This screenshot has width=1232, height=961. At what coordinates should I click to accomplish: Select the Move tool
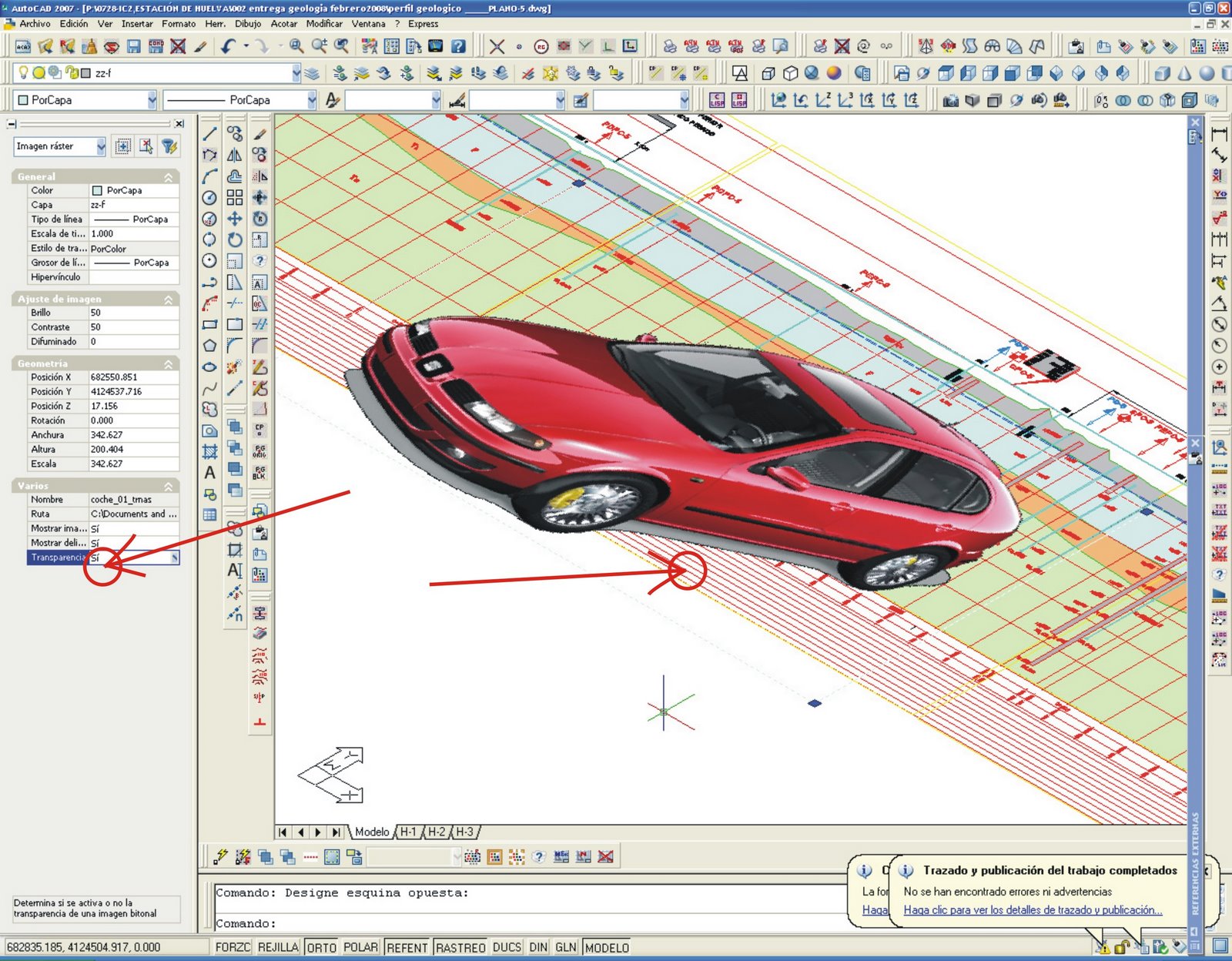(x=235, y=219)
